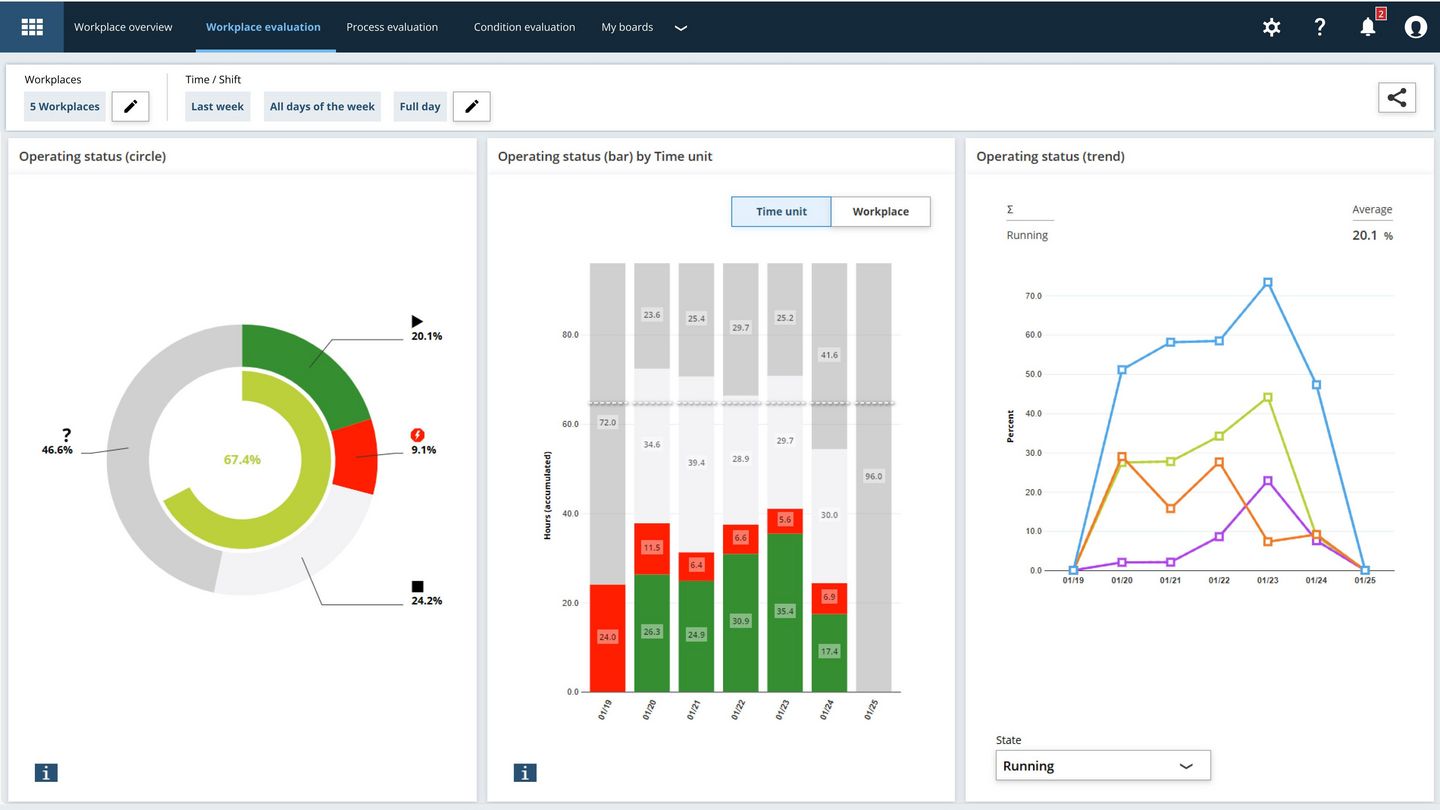Go to the Workplace overview tab
This screenshot has height=810, width=1440.
click(123, 27)
